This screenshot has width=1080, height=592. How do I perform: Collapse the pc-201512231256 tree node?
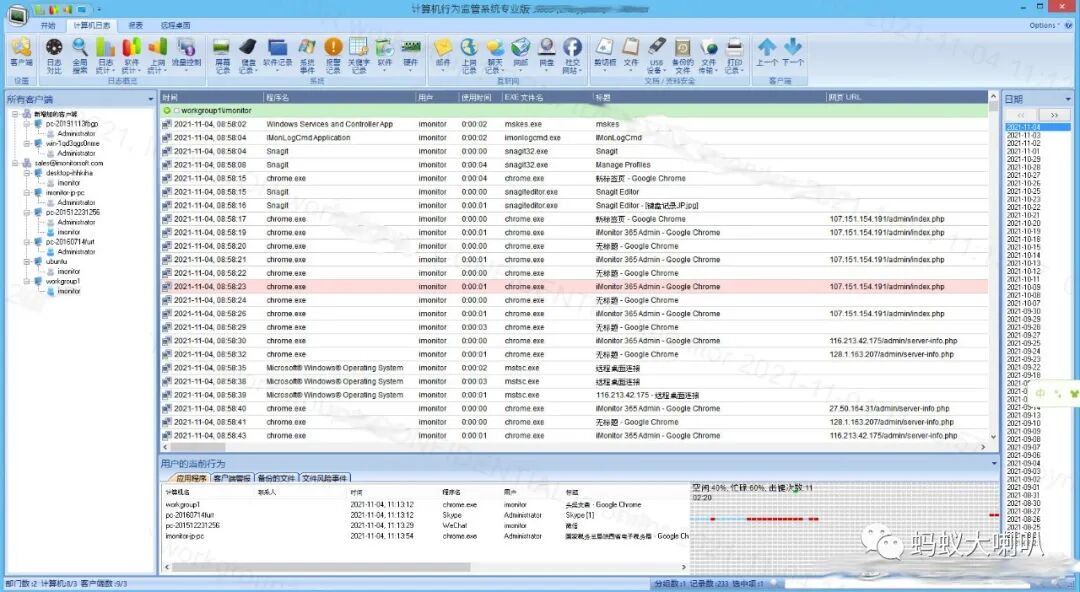[x=28, y=212]
